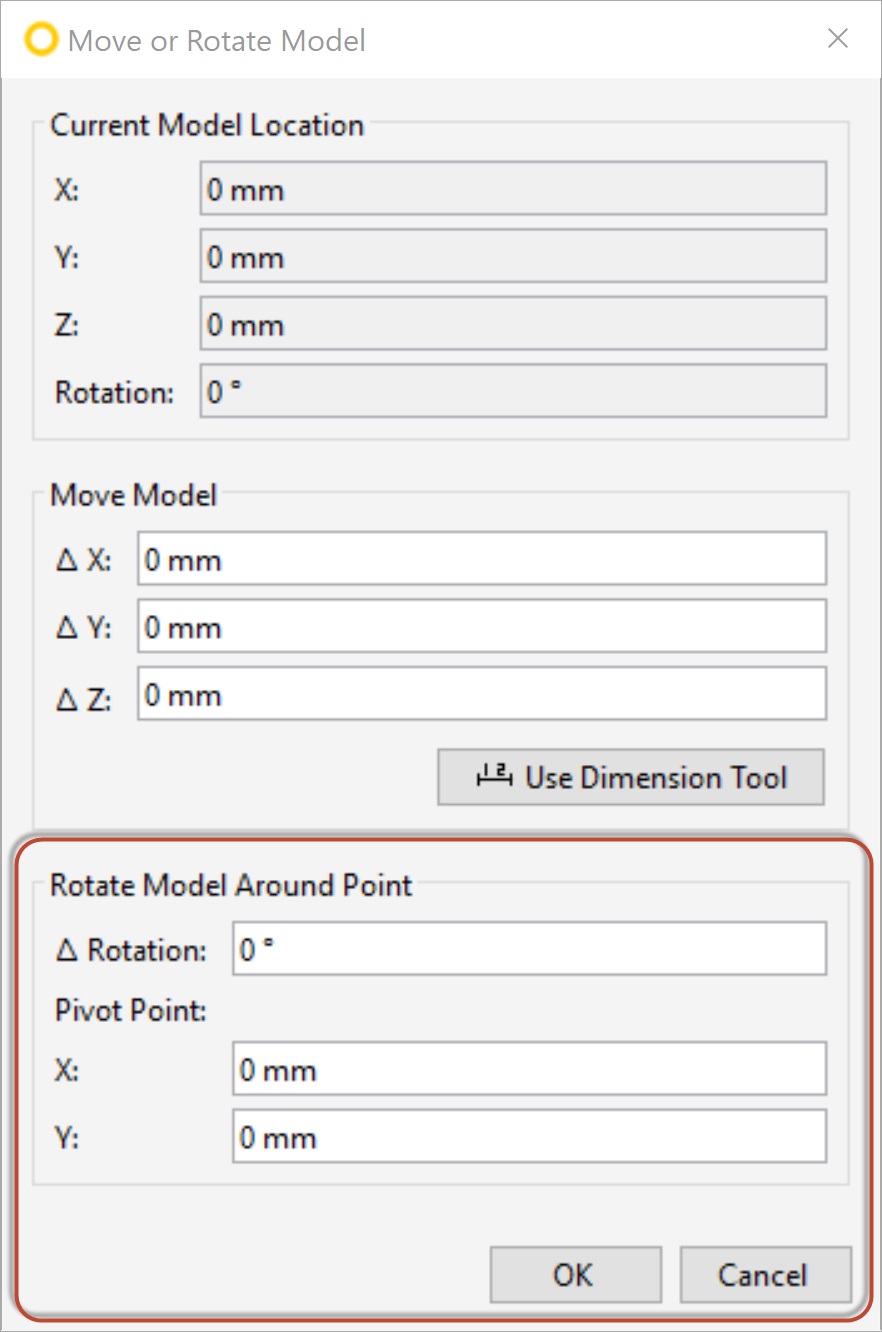Focus the Δ Rotation input field

529,949
